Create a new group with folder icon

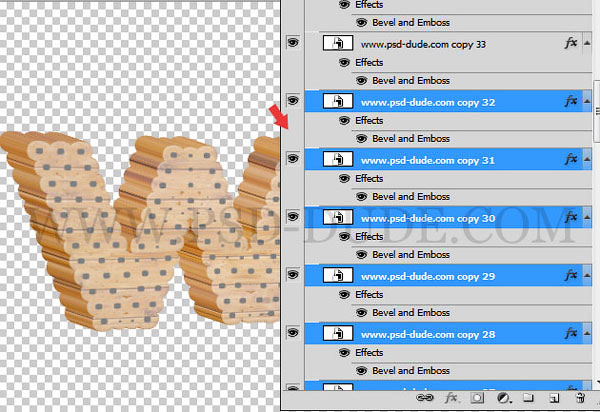pyautogui.click(x=528, y=398)
